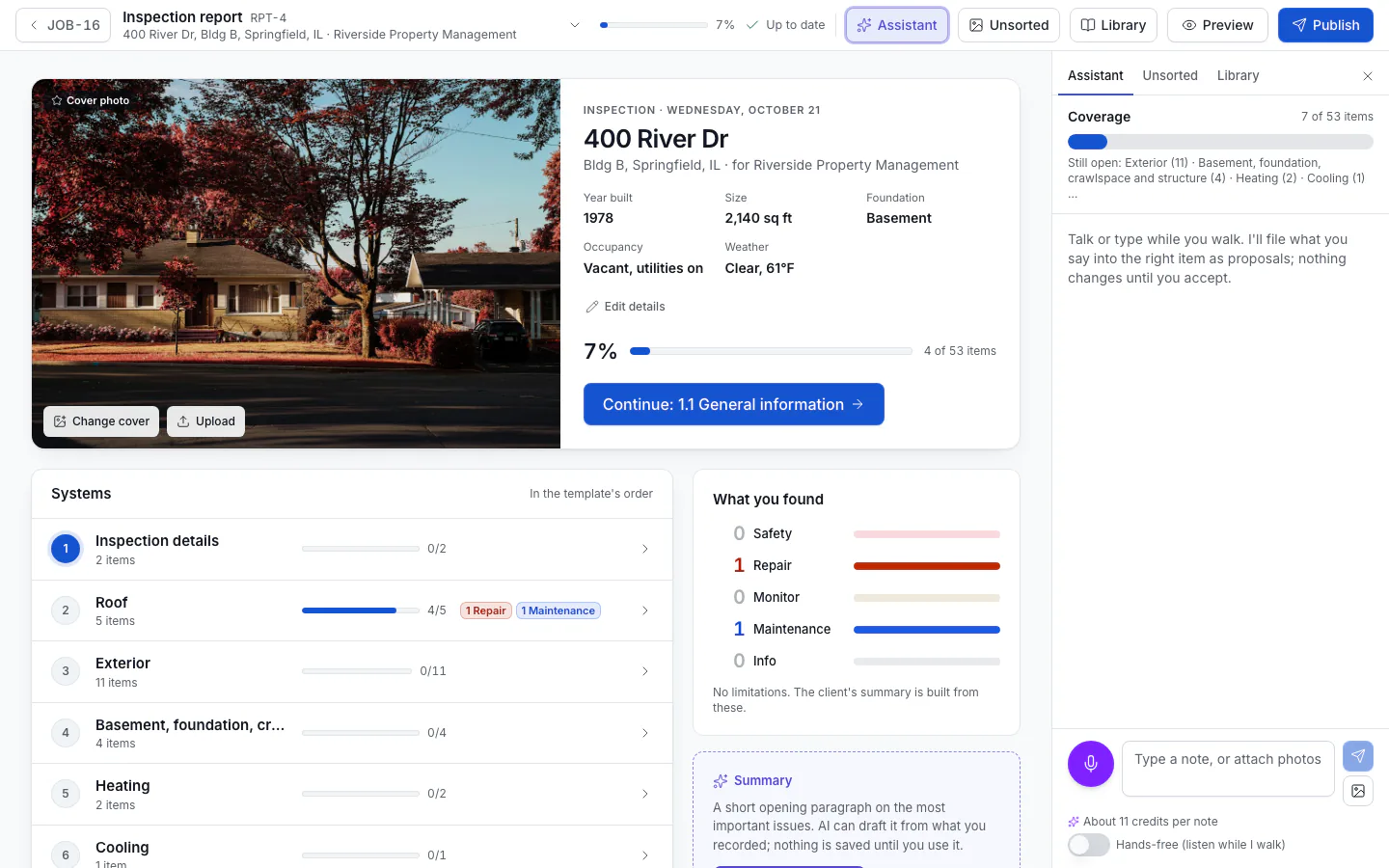This screenshot has width=1389, height=868.
Task: Start voice note with microphone button
Action: (x=1091, y=764)
